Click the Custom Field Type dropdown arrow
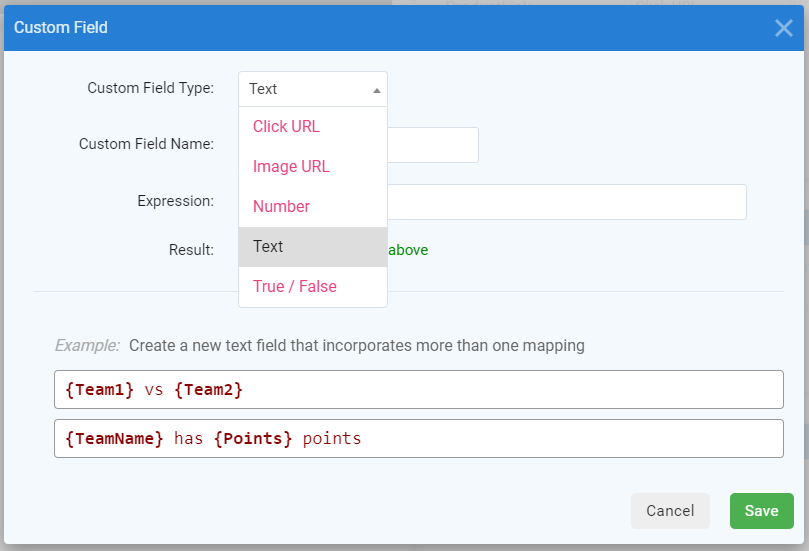The image size is (809, 551). [377, 90]
